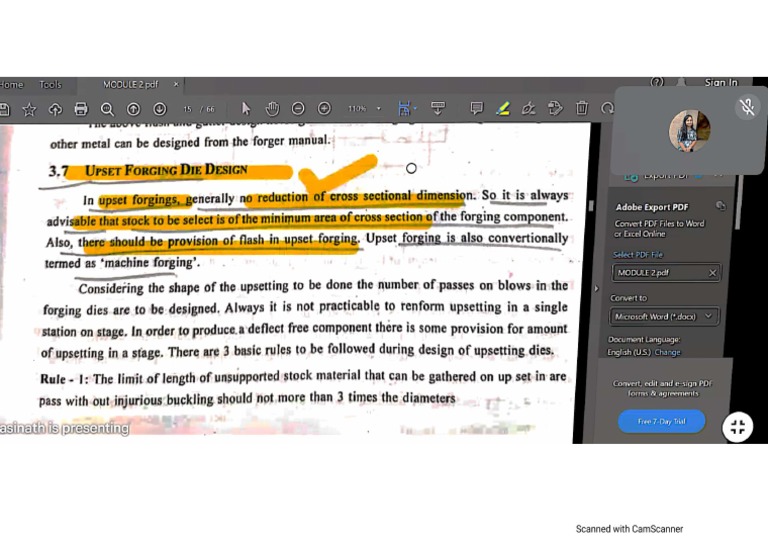Click the sign document pen icon
The width and height of the screenshot is (768, 543).
528,108
